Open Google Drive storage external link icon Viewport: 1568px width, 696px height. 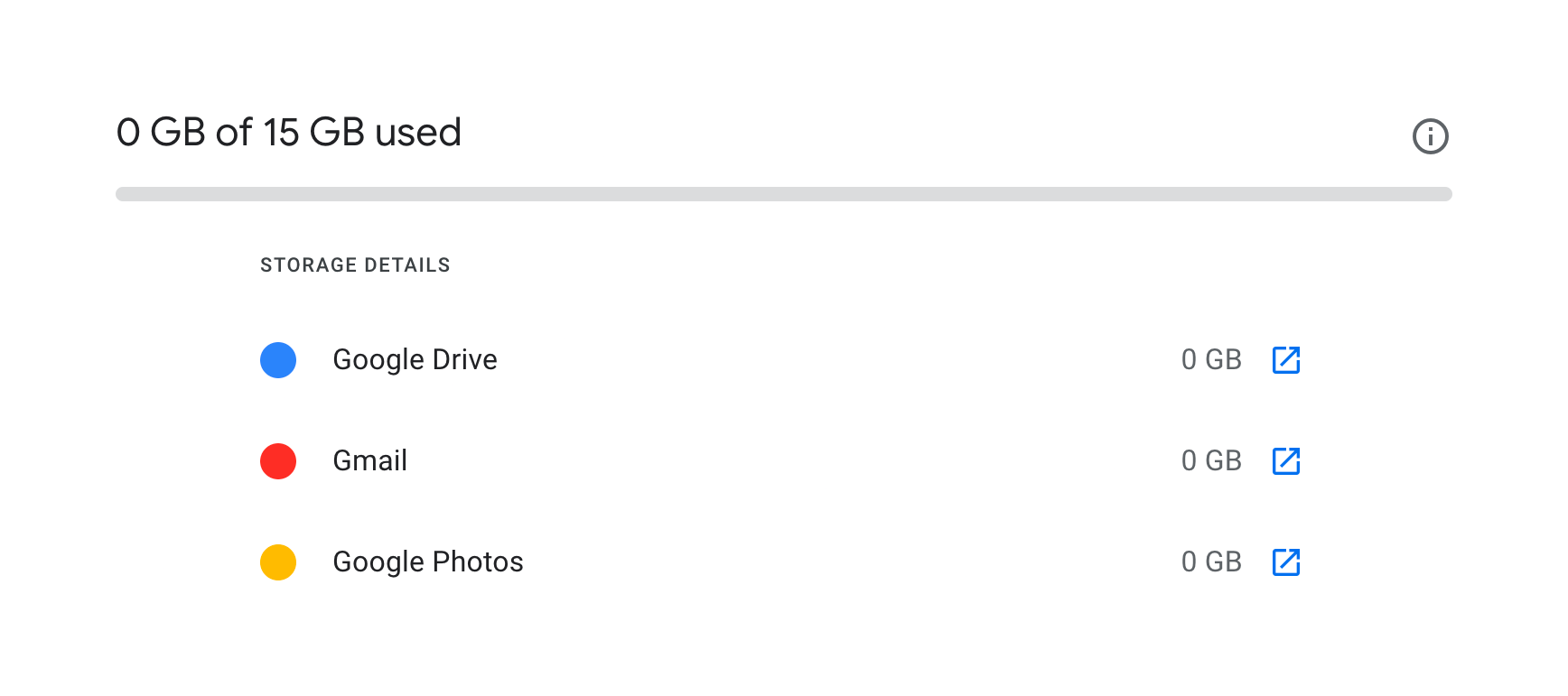(1285, 360)
